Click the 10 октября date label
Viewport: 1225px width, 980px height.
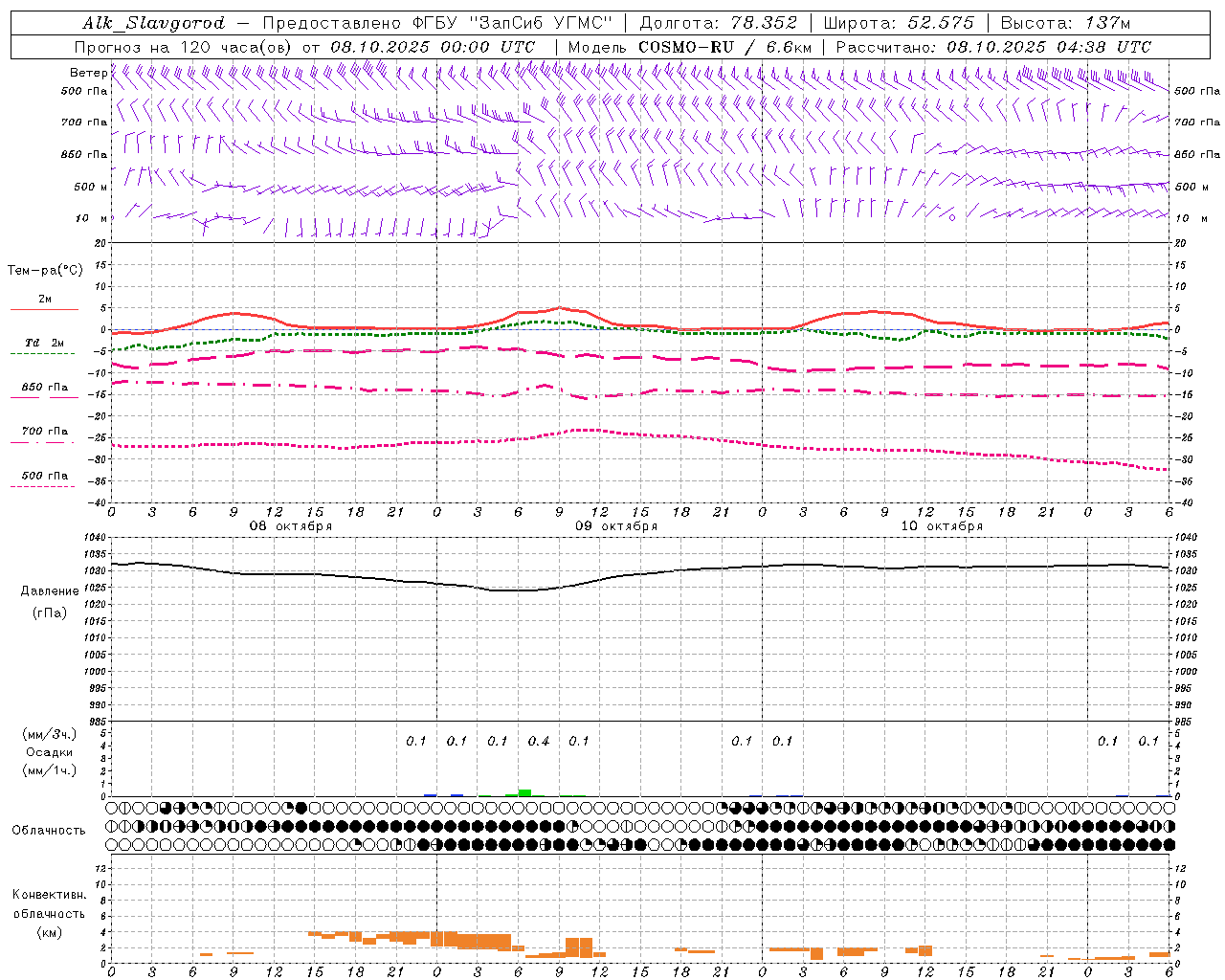942,526
